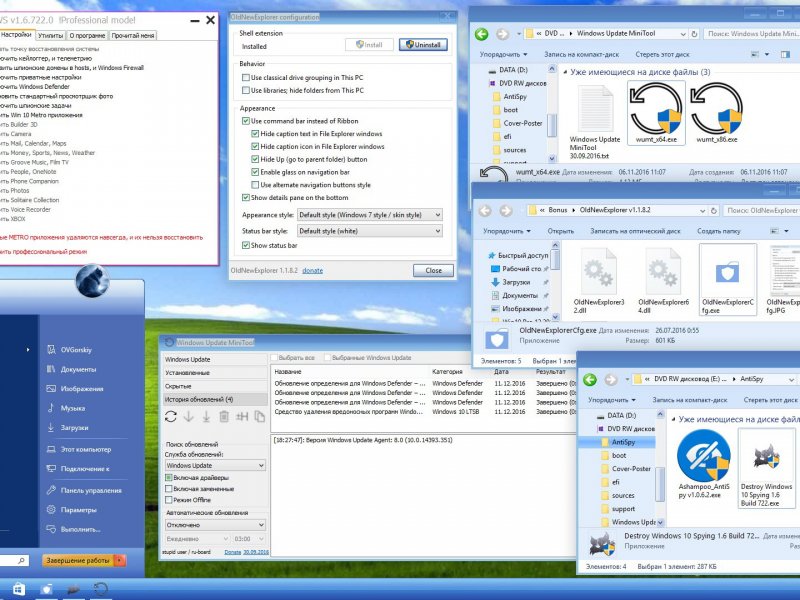Click Uninstall button in OldNewExplorer configuration
800x600 pixels.
point(423,45)
